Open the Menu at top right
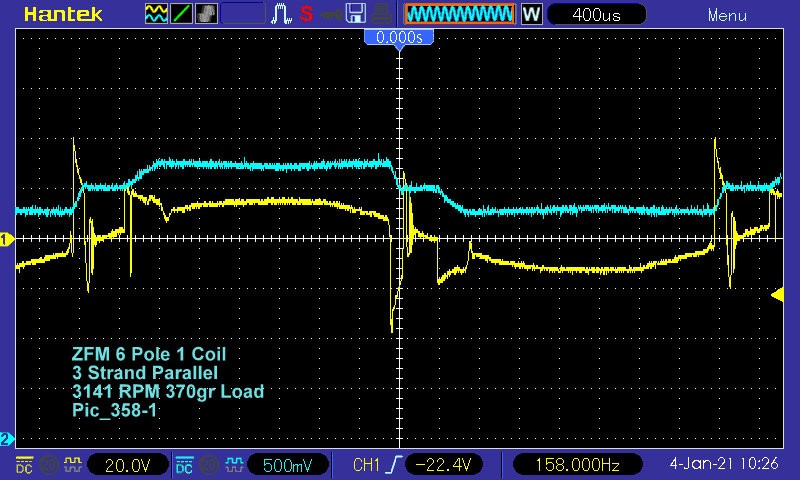This screenshot has height=480, width=800. tap(727, 15)
